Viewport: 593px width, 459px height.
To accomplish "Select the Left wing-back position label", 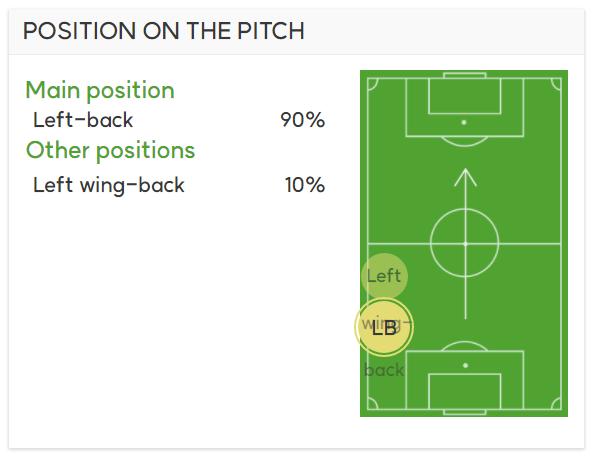I will tap(109, 185).
